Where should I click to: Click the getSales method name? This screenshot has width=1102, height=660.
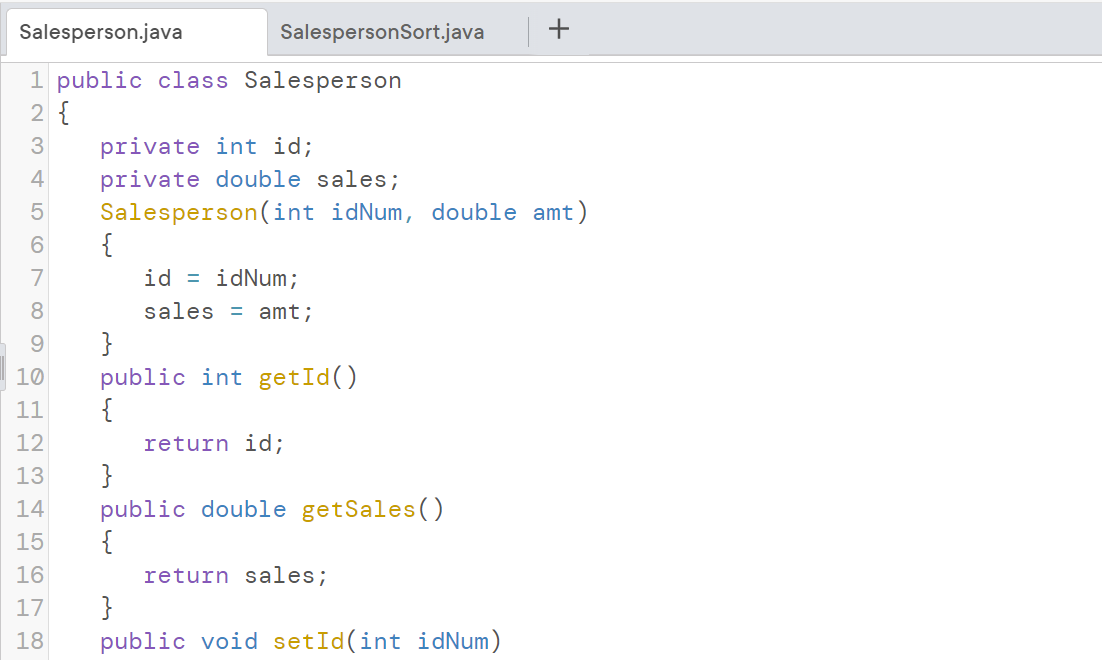point(357,509)
